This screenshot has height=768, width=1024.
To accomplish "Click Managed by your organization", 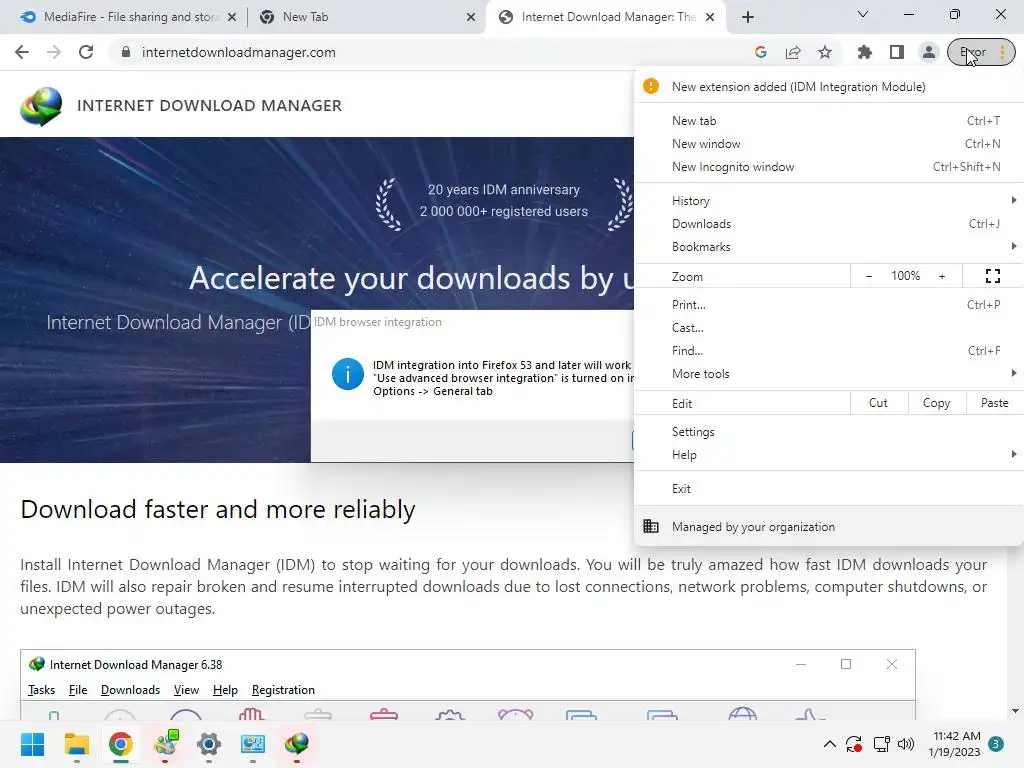I will pos(829,526).
